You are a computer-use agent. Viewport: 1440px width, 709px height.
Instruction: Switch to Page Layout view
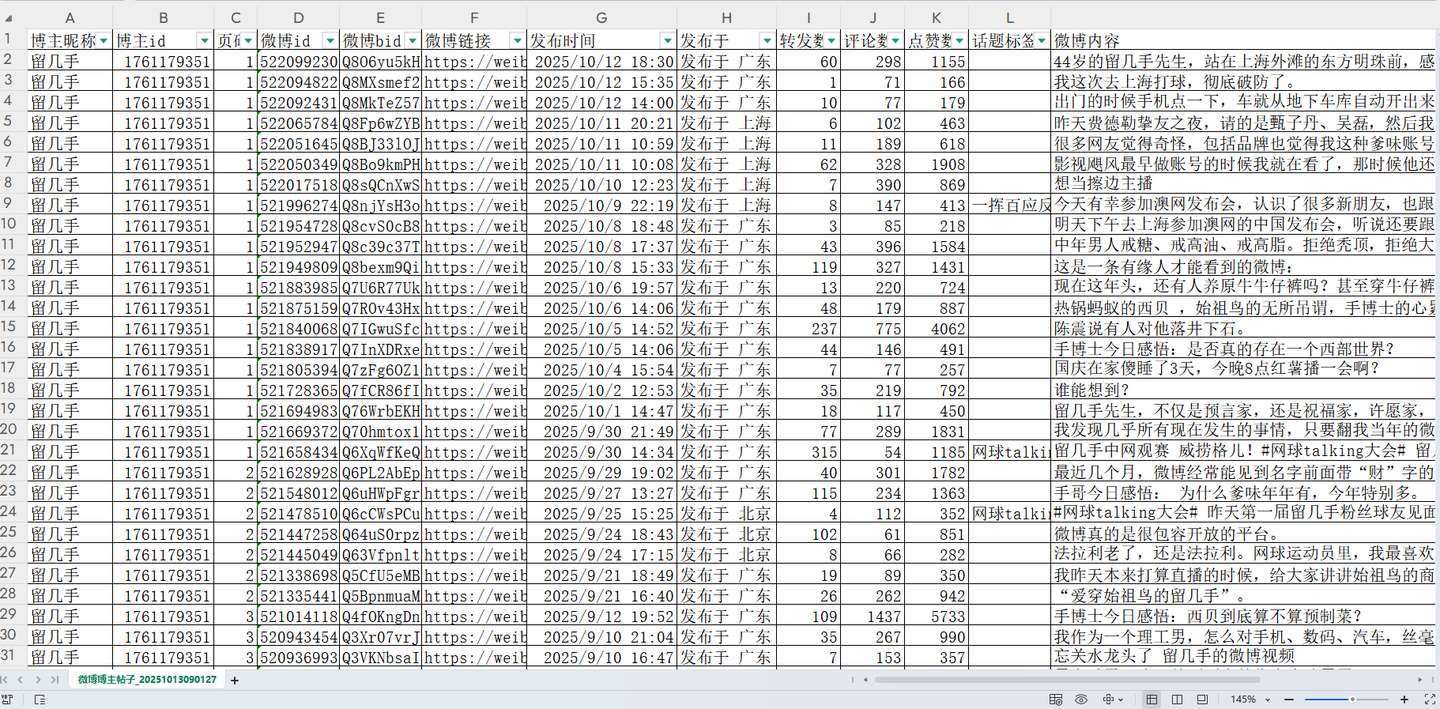coord(1178,698)
